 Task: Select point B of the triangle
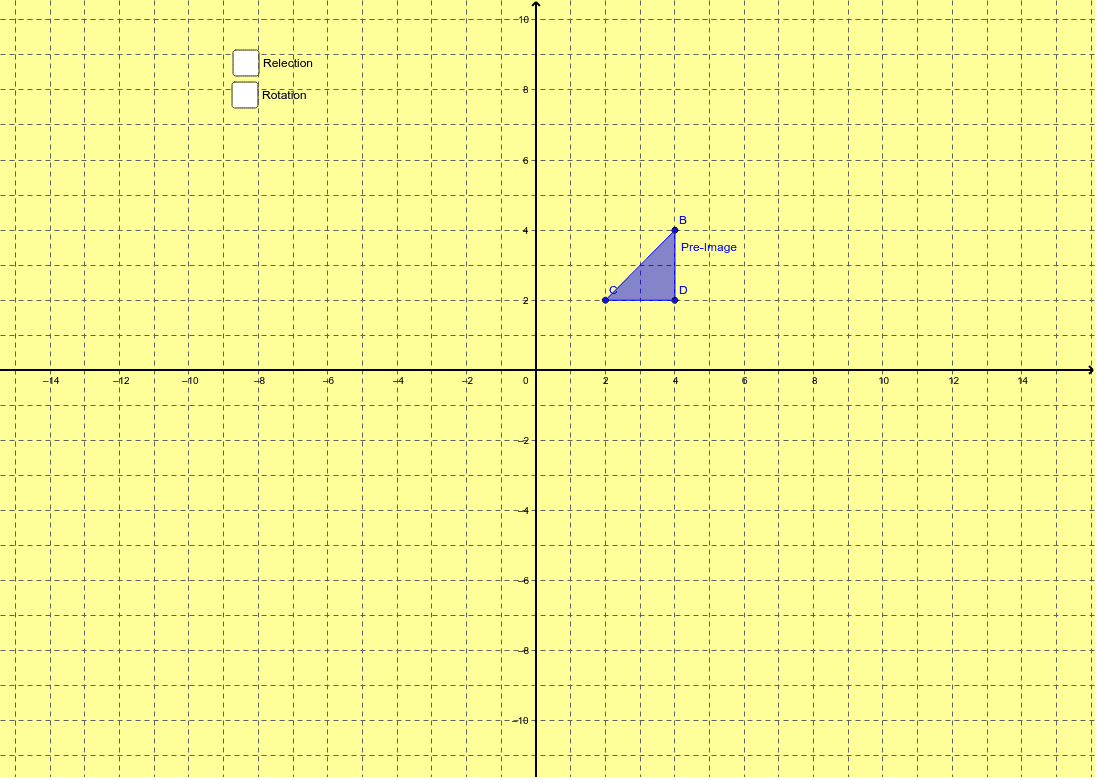coord(675,230)
